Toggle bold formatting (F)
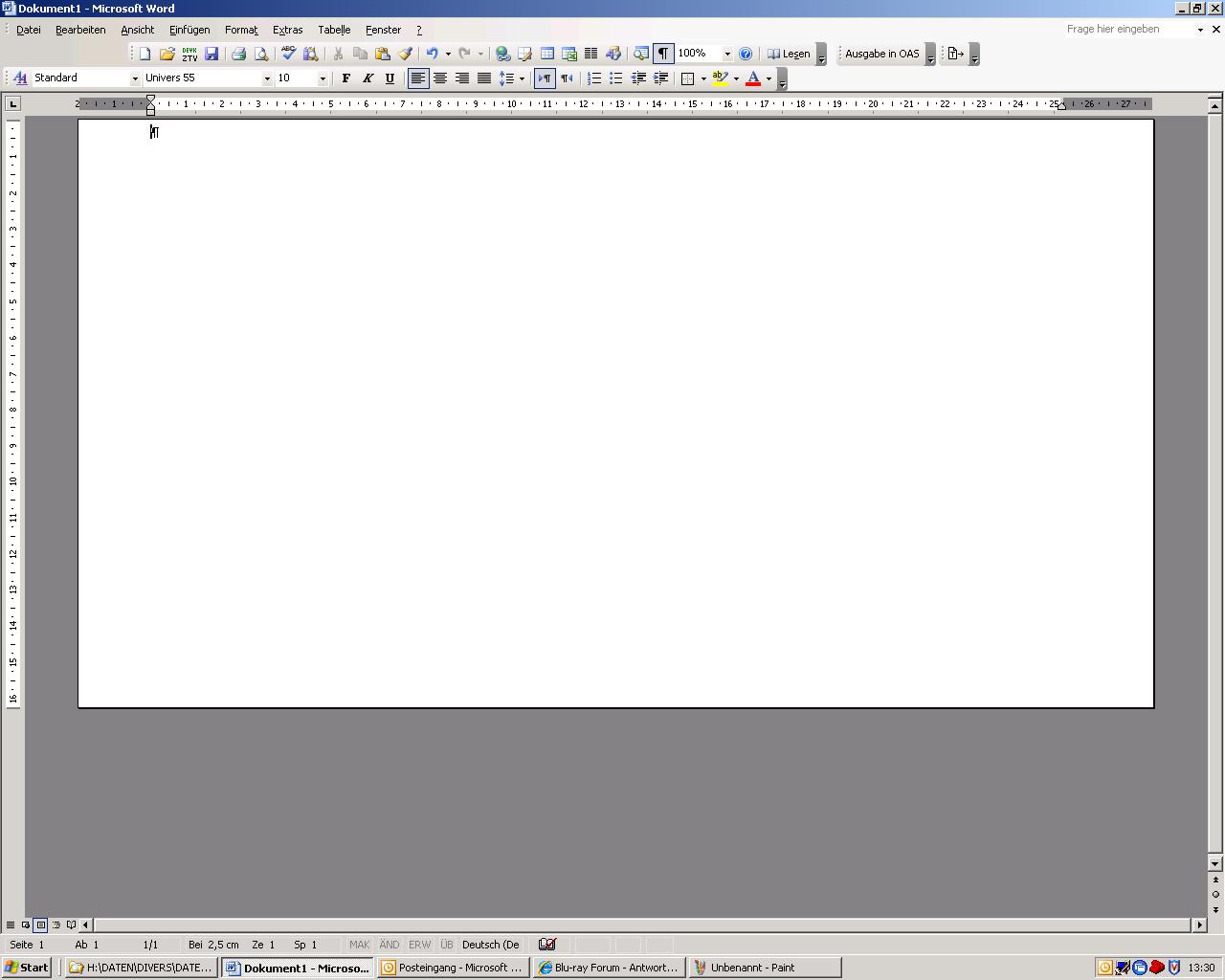Viewport: 1225px width, 980px height. [x=345, y=78]
